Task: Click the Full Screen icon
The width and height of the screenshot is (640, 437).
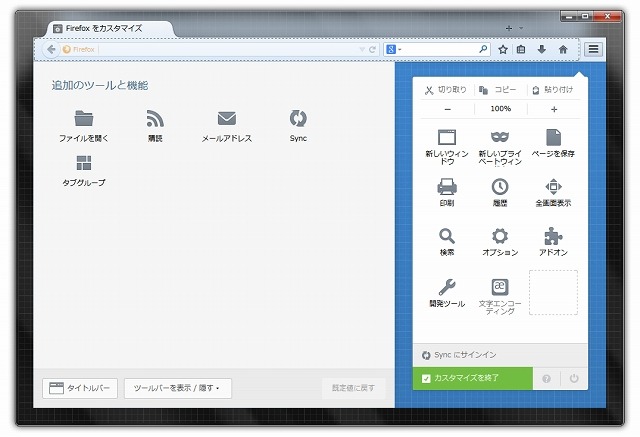Action: tap(553, 186)
